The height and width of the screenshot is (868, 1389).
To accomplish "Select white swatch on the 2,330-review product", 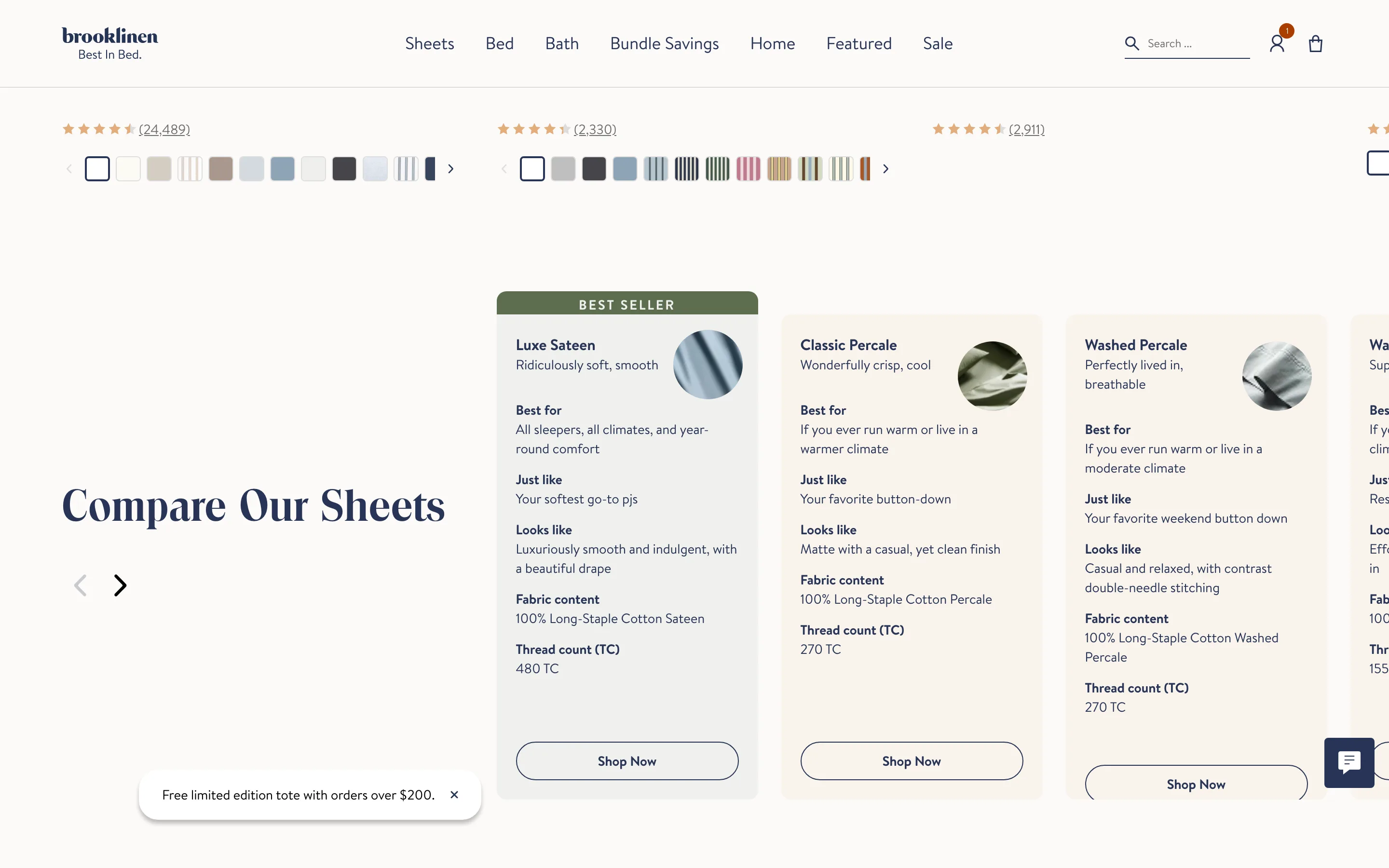I will tap(532, 169).
